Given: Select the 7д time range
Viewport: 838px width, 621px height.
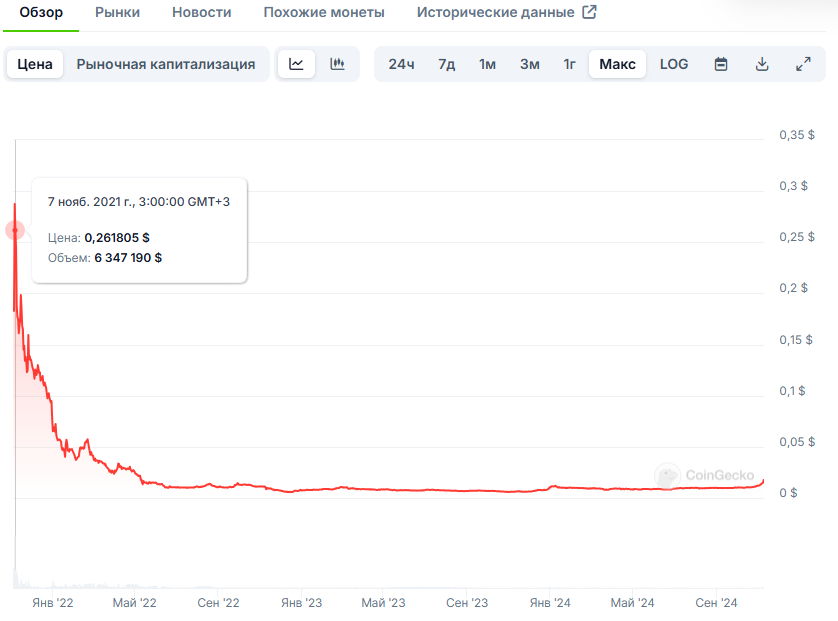Looking at the screenshot, I should click(x=446, y=64).
